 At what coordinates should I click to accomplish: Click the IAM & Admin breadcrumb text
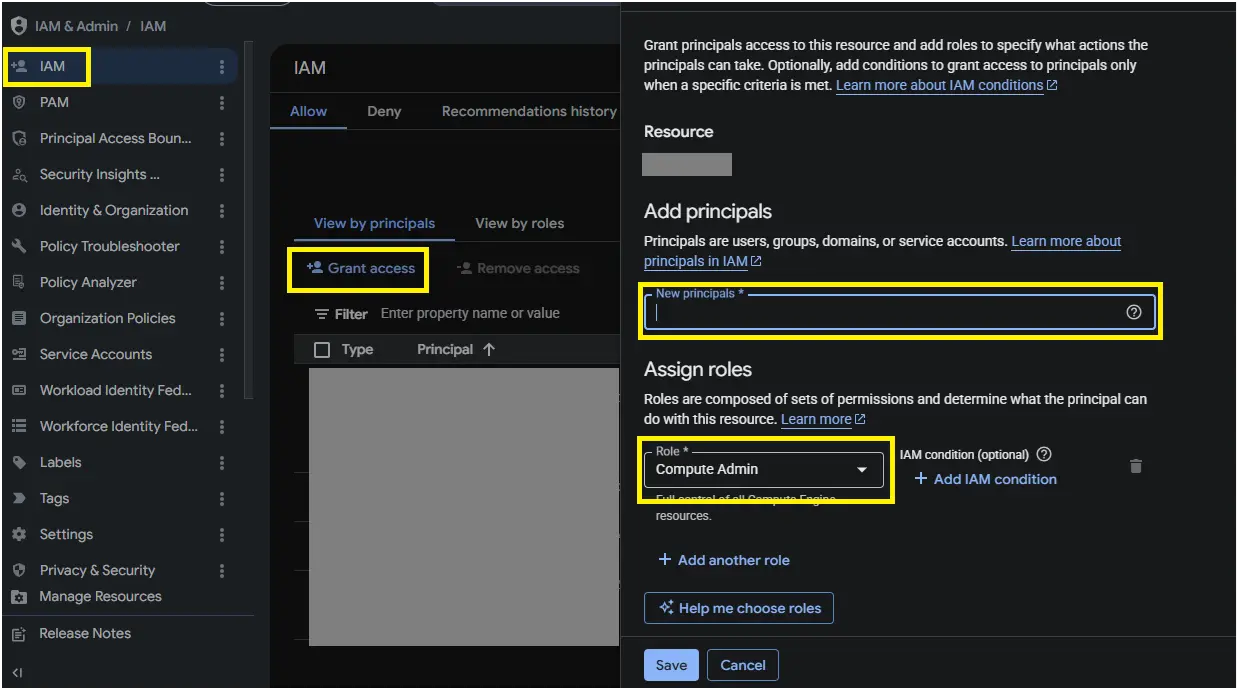click(76, 26)
